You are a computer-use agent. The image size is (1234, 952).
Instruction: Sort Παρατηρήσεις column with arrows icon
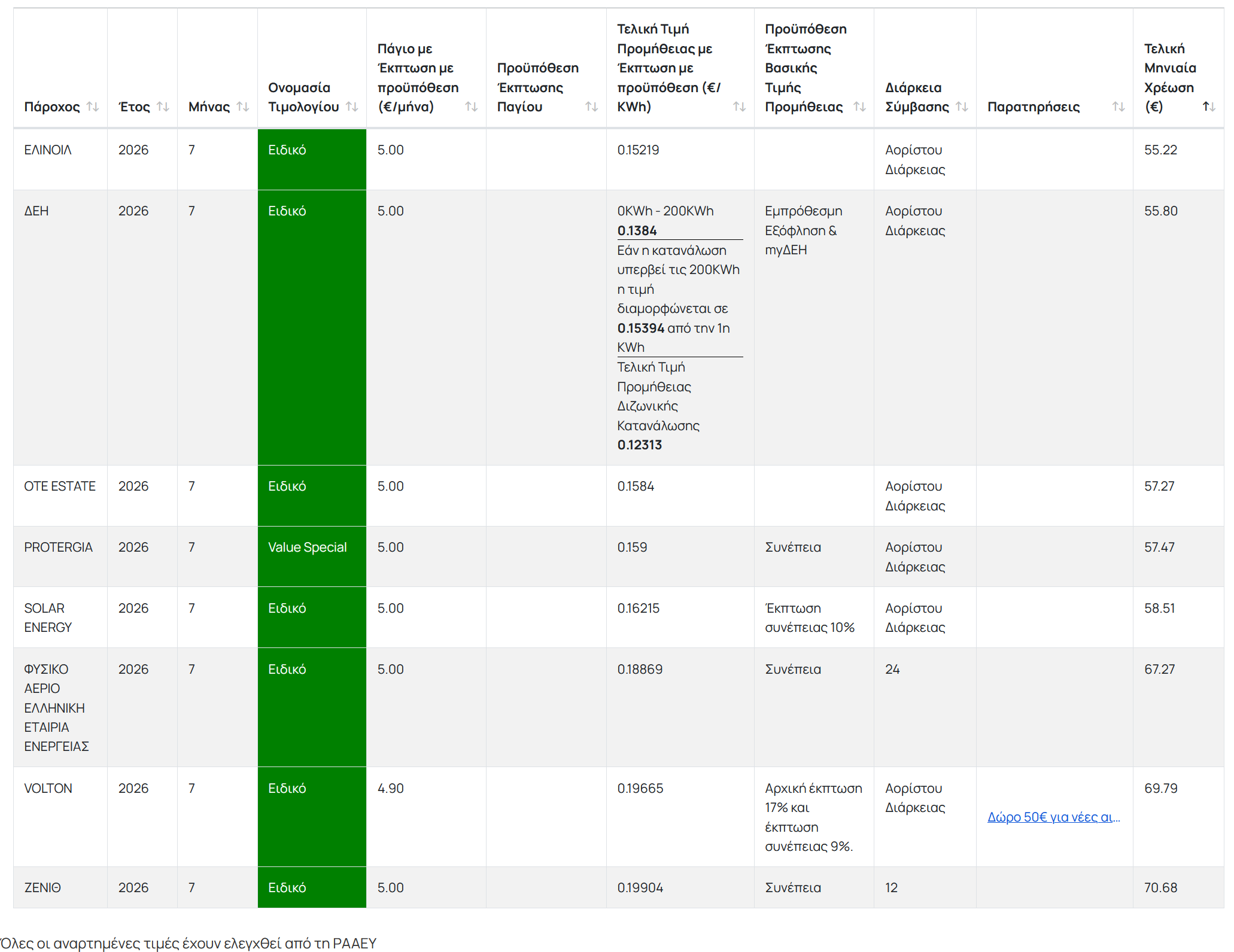pyautogui.click(x=1118, y=107)
